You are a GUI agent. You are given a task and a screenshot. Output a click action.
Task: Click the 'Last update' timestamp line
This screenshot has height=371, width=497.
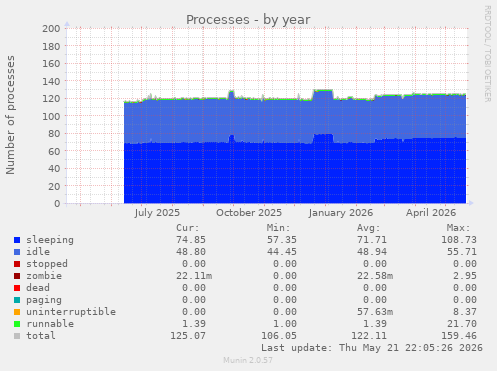click(372, 348)
